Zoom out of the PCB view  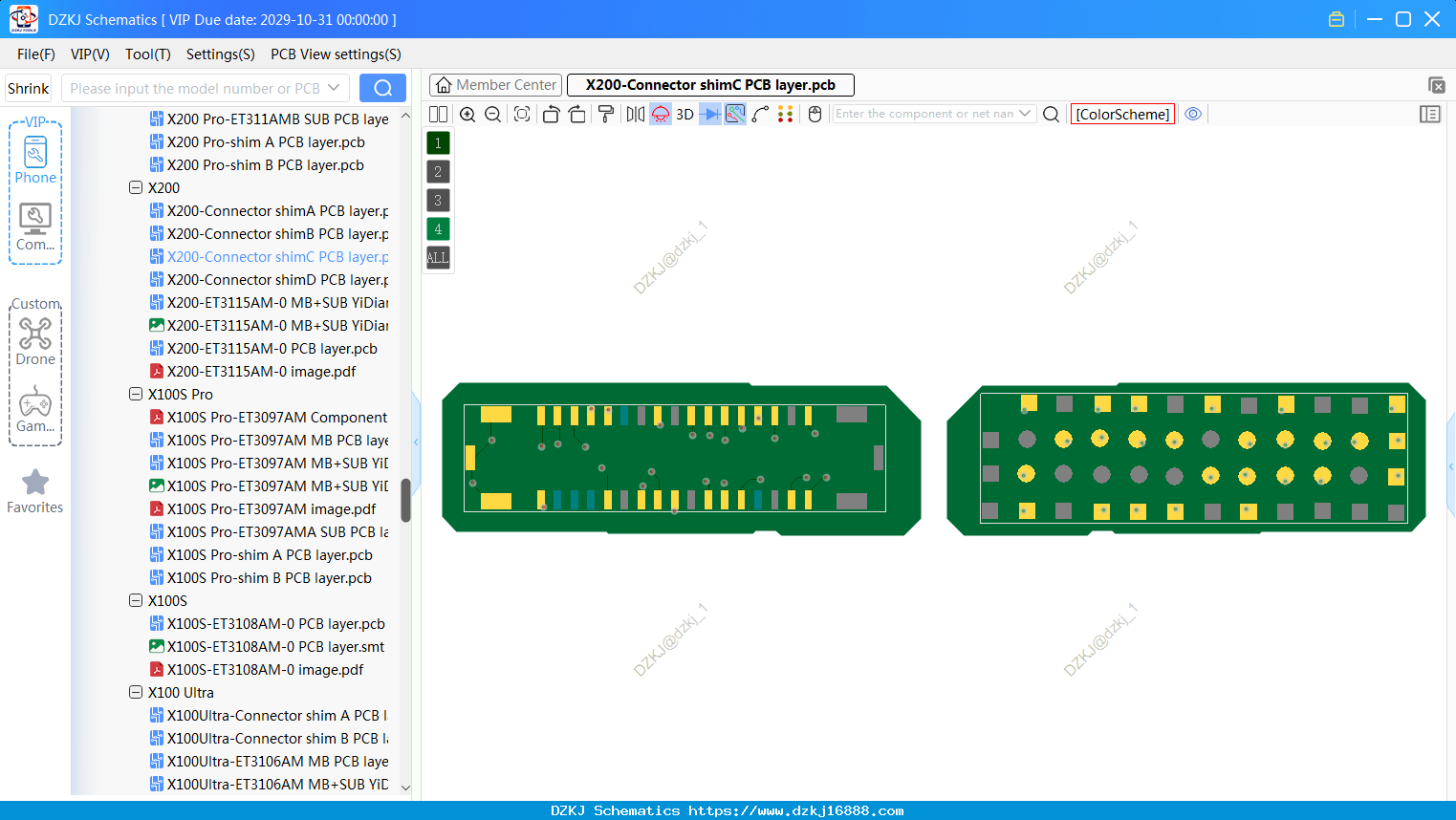pyautogui.click(x=493, y=115)
